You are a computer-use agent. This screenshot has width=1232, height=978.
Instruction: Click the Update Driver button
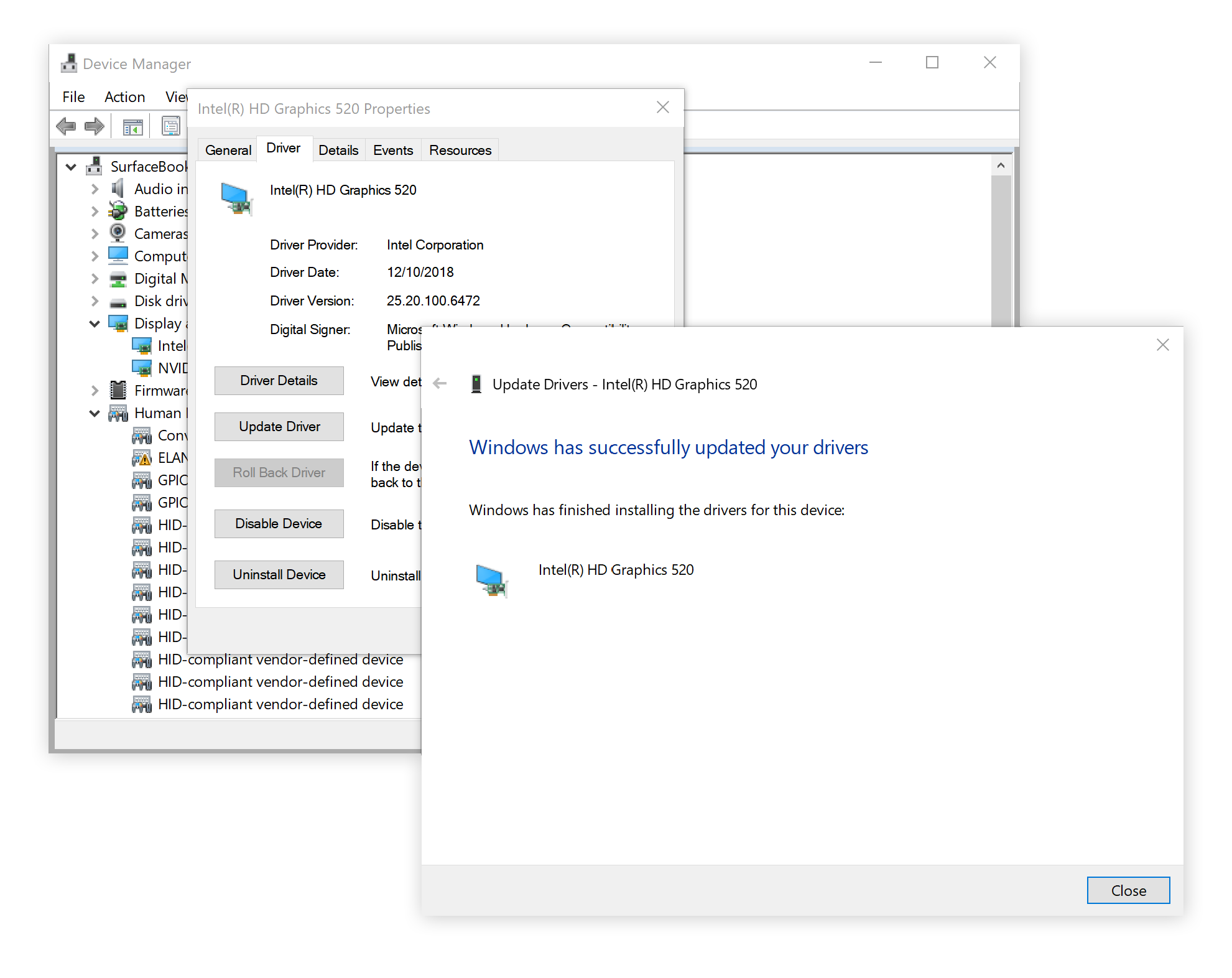point(279,426)
